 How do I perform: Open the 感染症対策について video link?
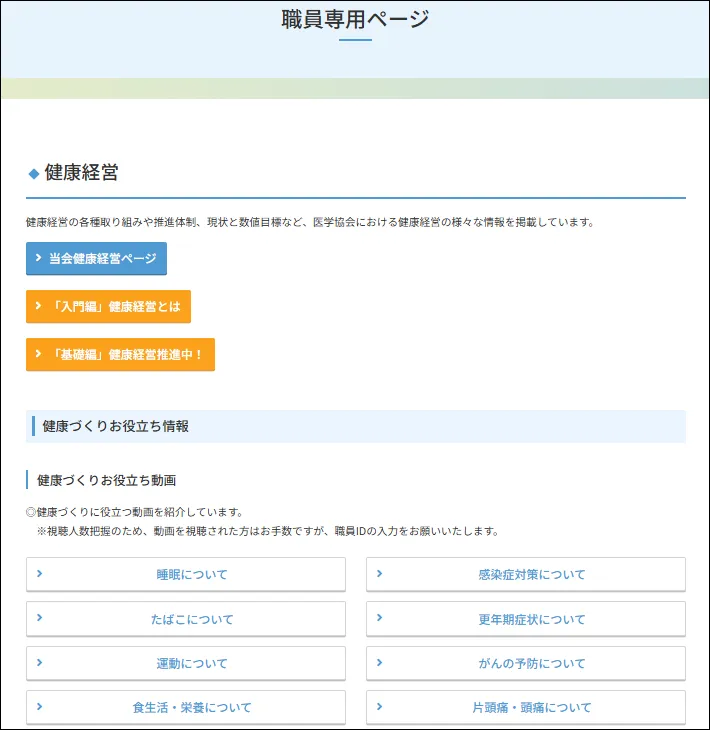[526, 575]
